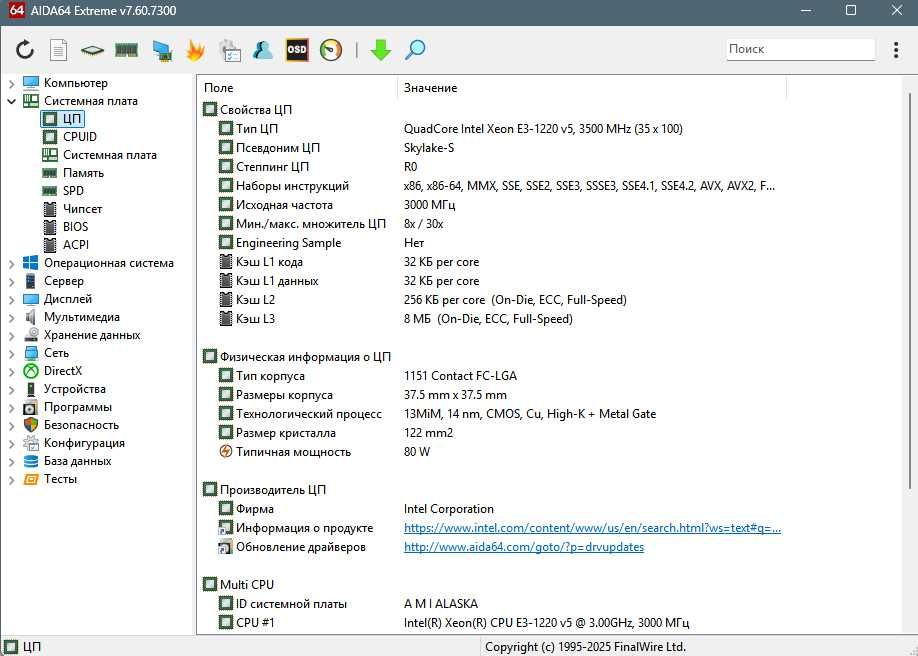Open the OSD panel icon
918x656 pixels.
297,50
